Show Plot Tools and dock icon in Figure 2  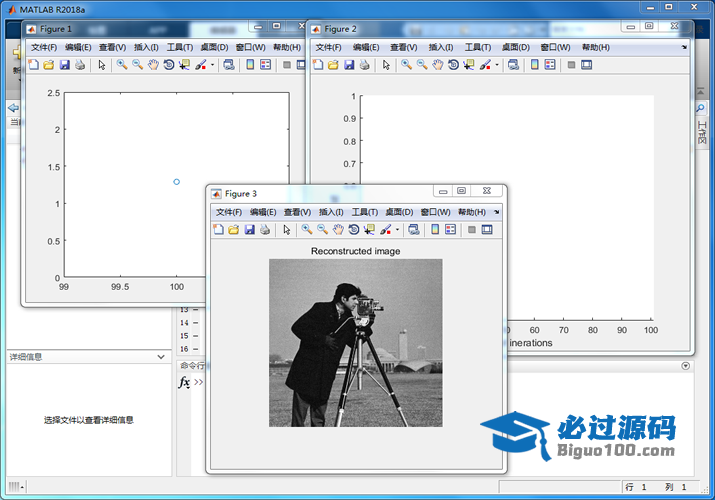click(x=586, y=65)
